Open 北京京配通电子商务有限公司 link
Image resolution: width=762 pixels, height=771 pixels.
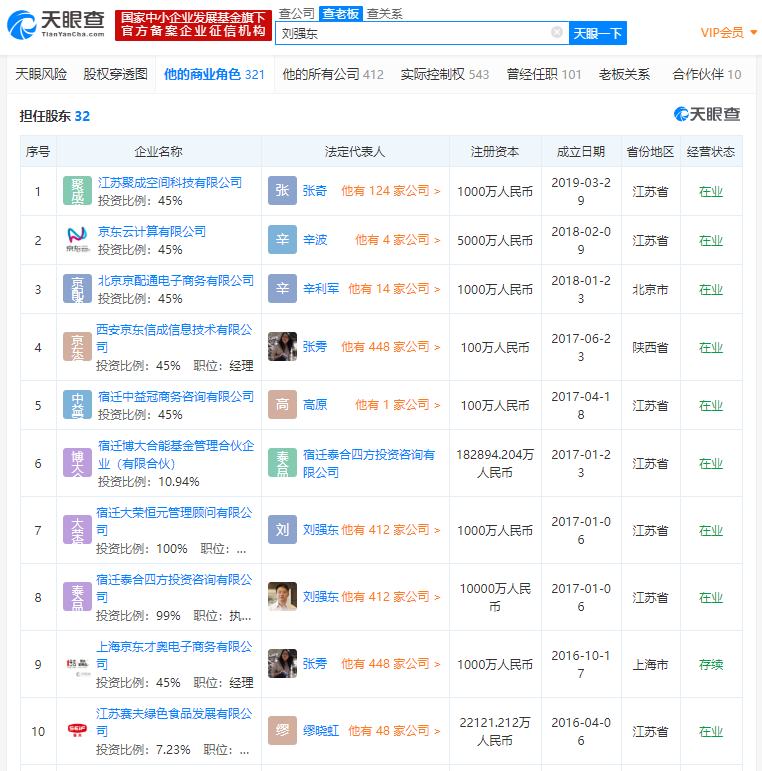176,280
